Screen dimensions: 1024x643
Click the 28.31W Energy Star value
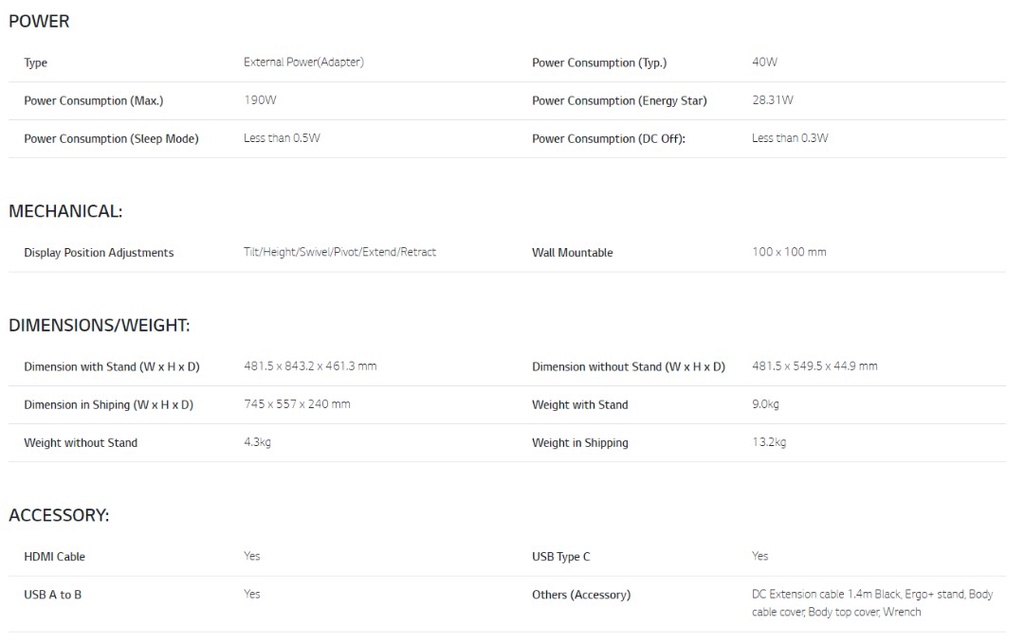click(772, 100)
